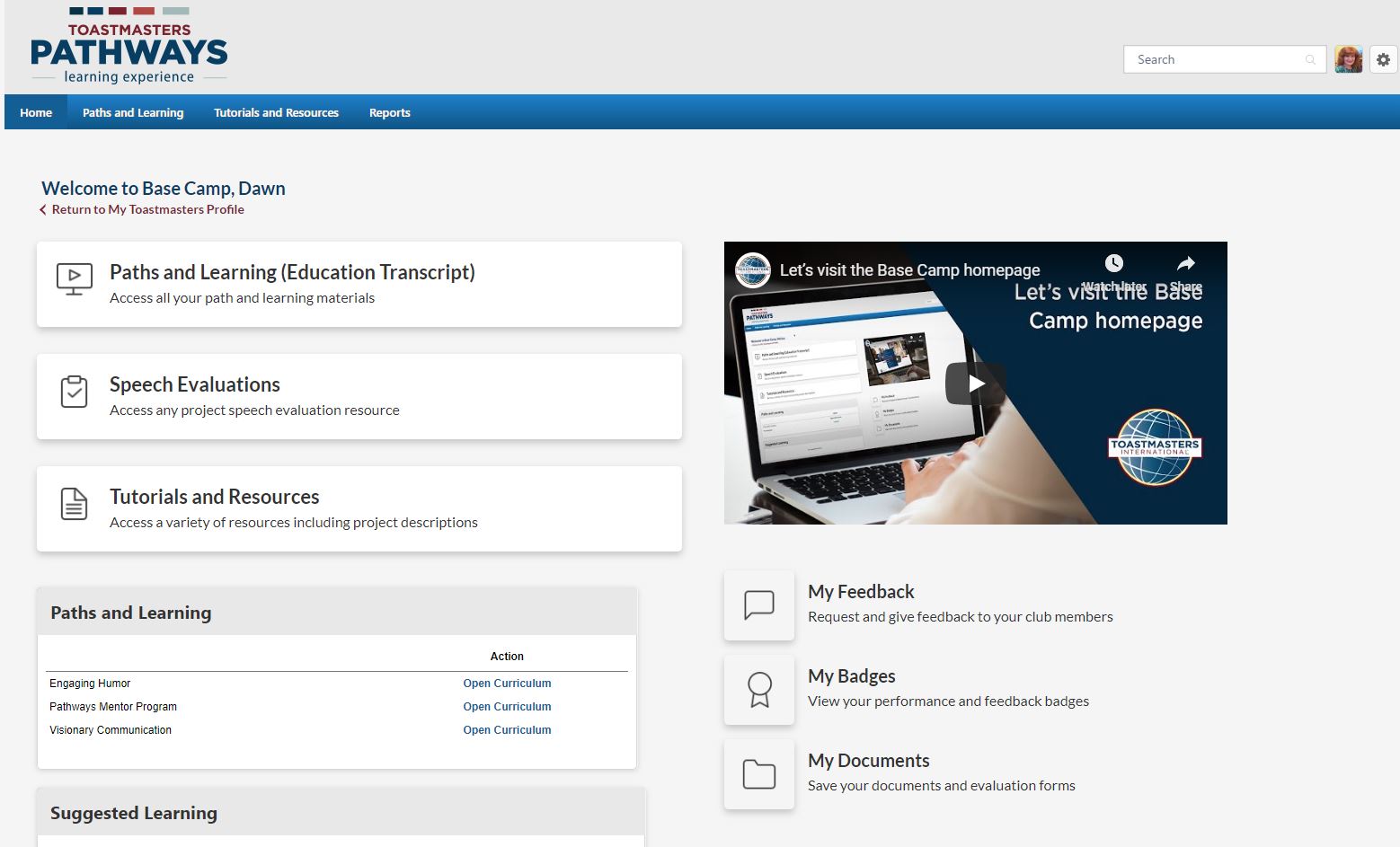Click the search magnifier icon
The height and width of the screenshot is (847, 1400).
click(1310, 60)
